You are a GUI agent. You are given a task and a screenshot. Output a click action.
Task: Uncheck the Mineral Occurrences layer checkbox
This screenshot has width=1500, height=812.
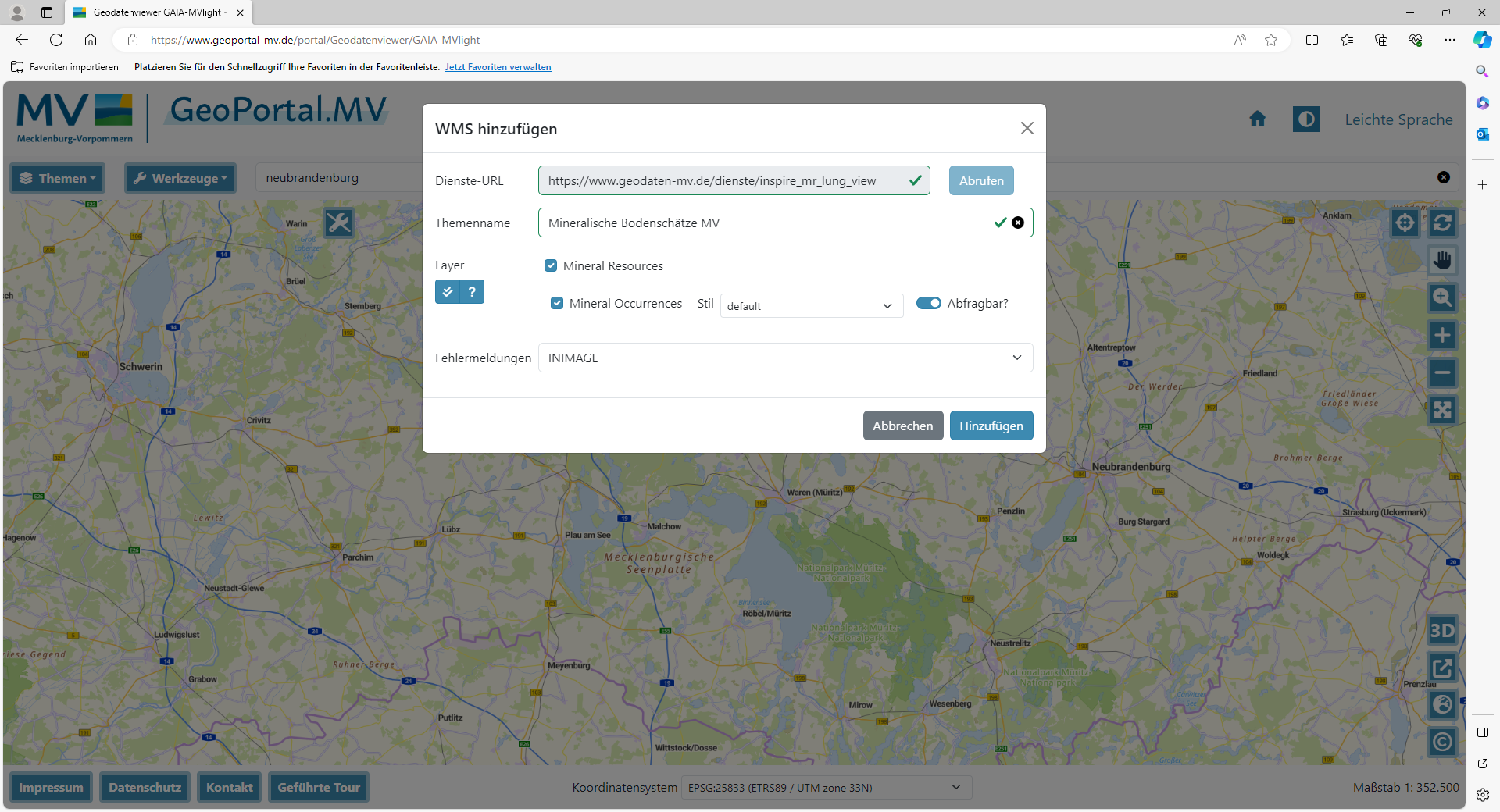[x=557, y=303]
